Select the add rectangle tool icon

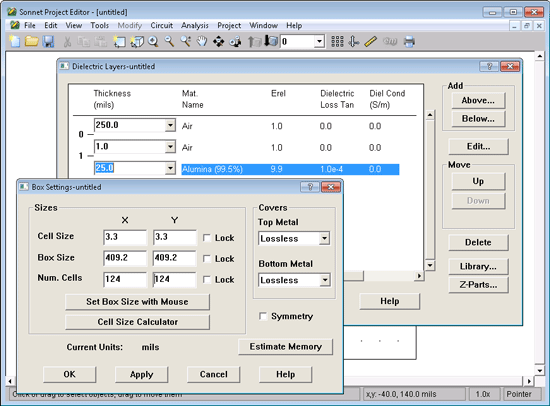[119, 42]
